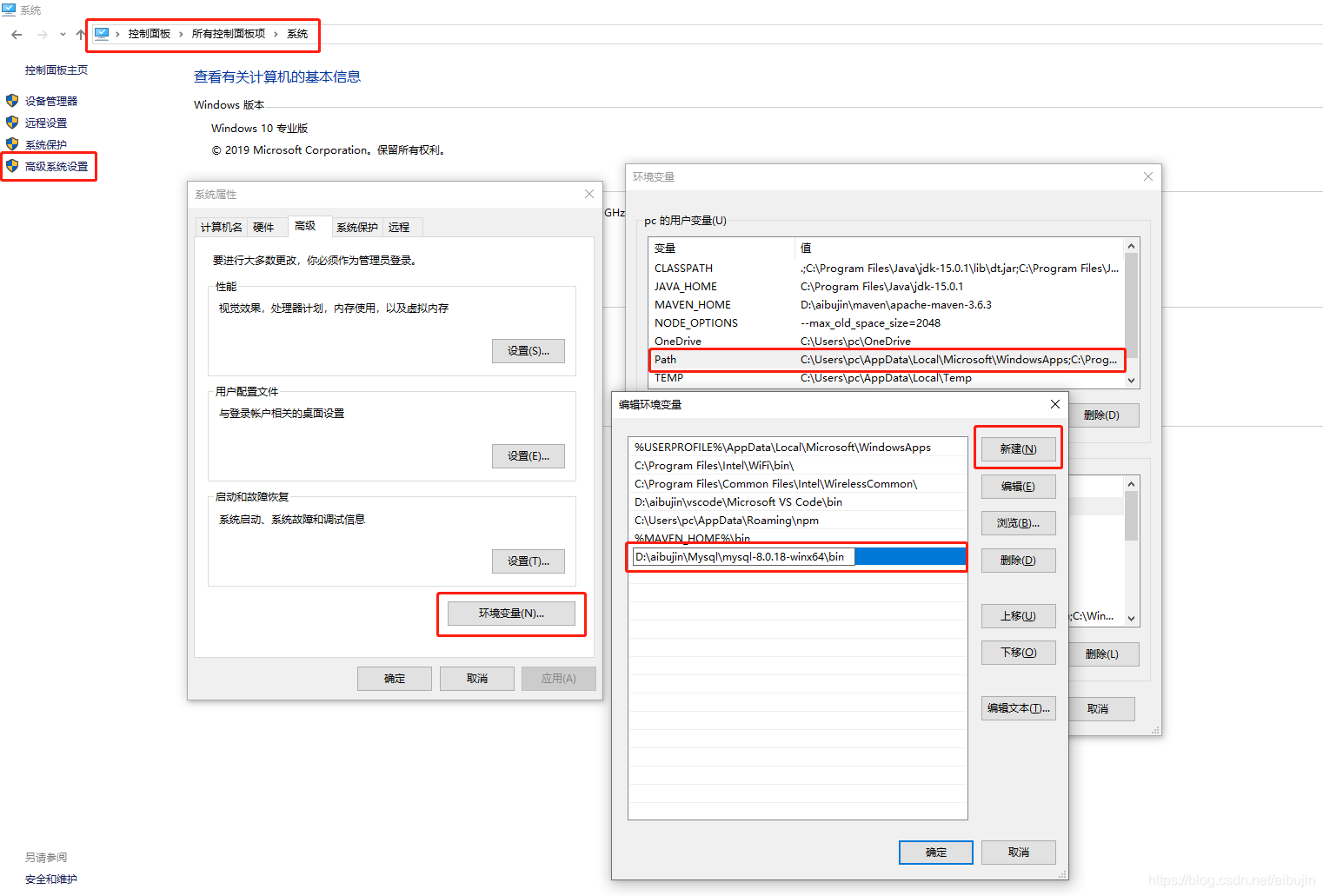Switch to 计算机名 tab
Viewport: 1323px width, 896px height.
pos(222,228)
